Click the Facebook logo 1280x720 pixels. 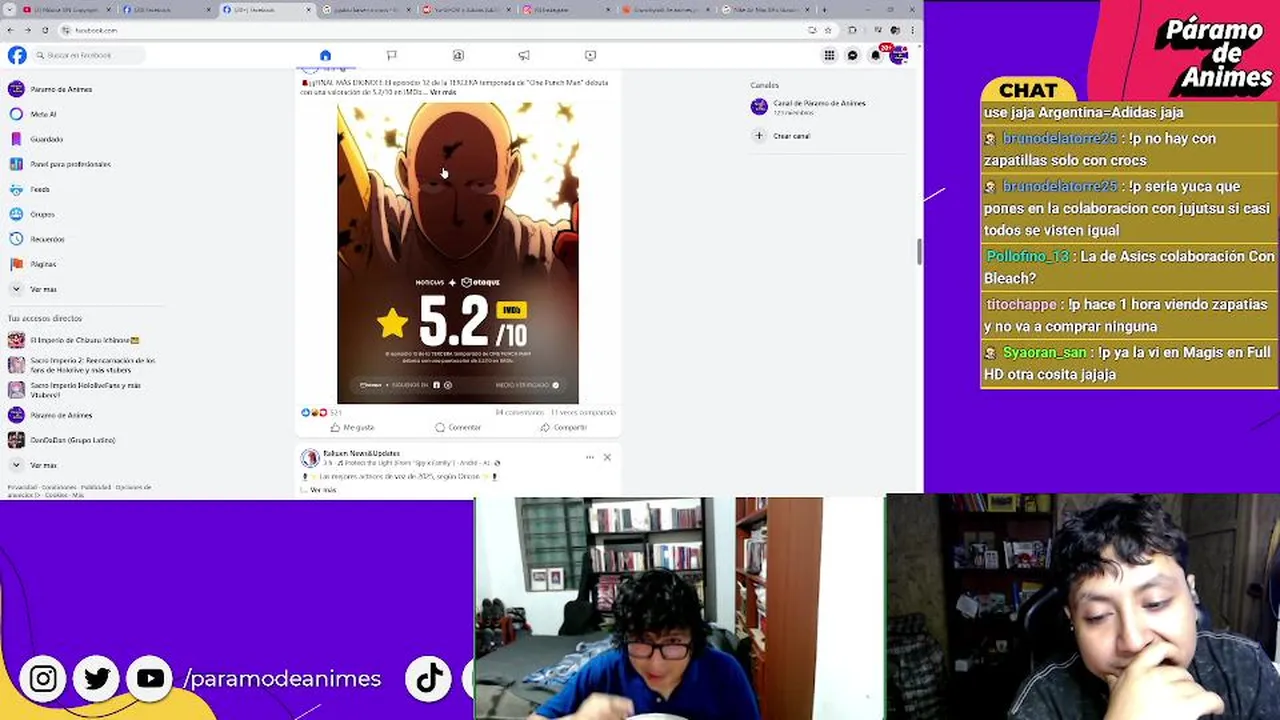pyautogui.click(x=16, y=55)
